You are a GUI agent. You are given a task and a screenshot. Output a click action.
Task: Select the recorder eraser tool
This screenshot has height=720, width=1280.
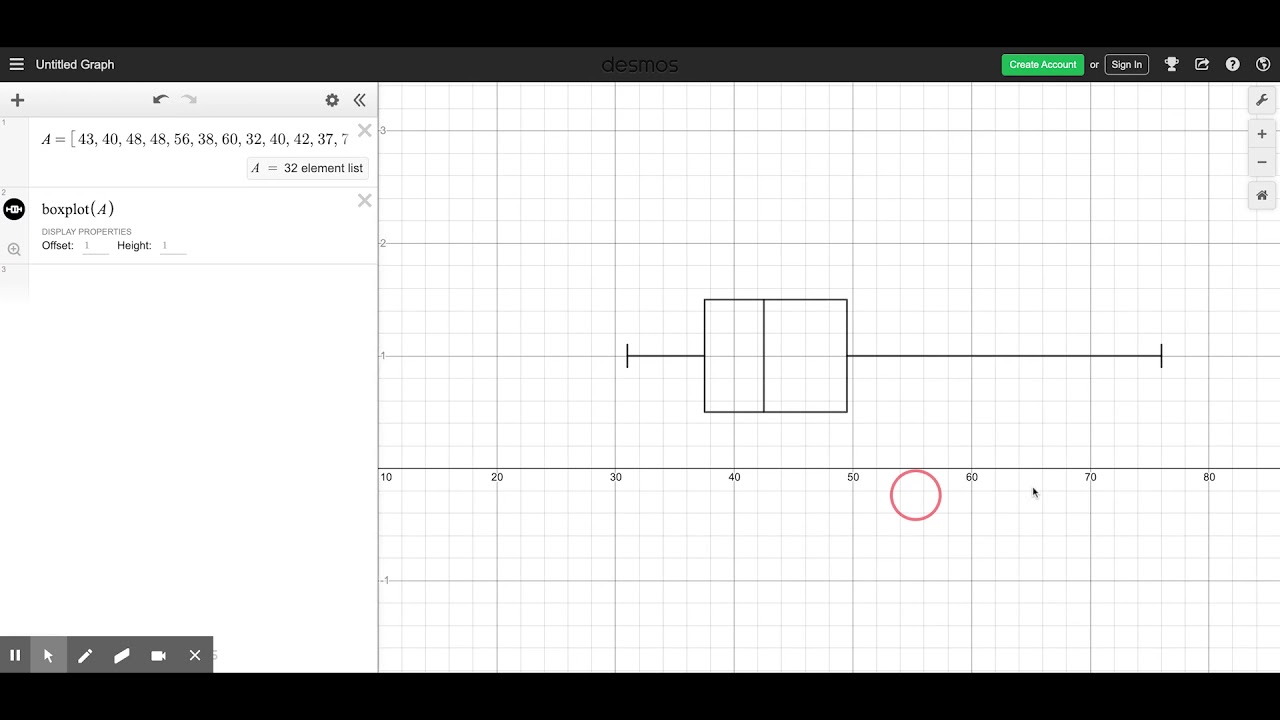tap(122, 655)
